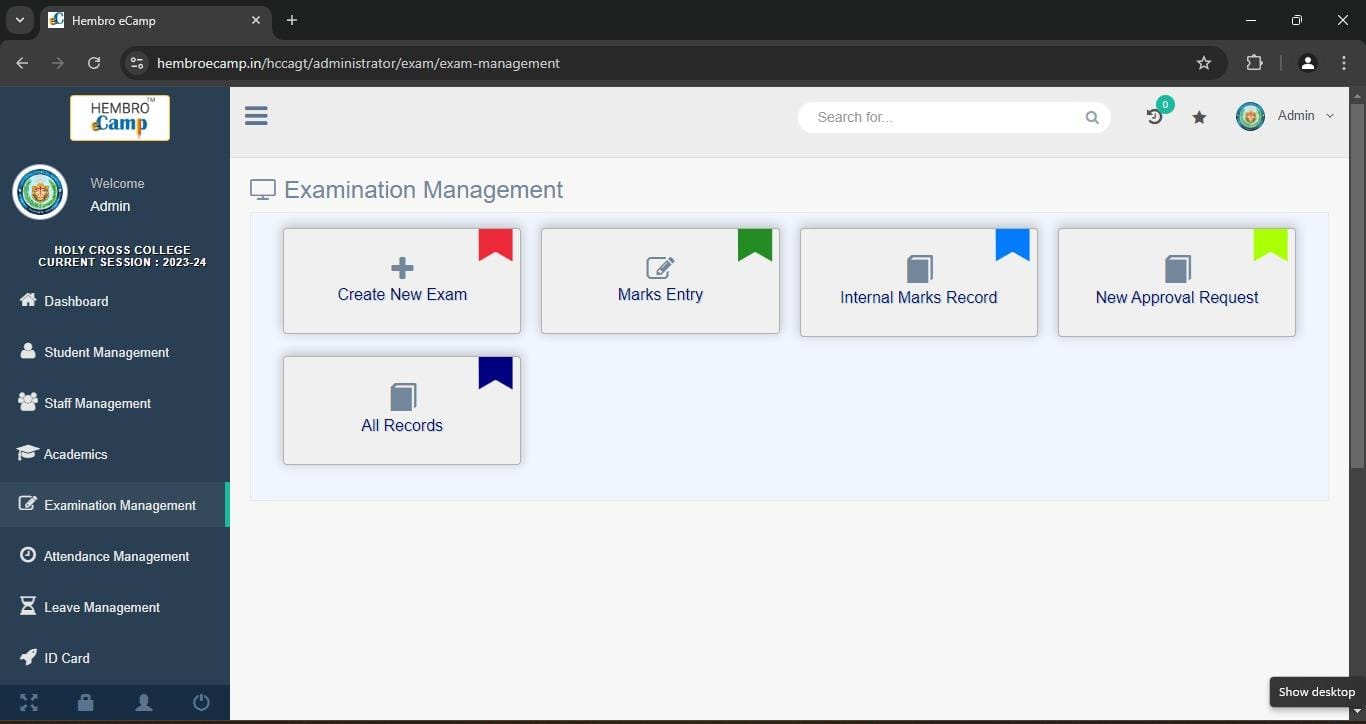Click the Leave Management hourglass icon
Screen dimensions: 1366x724
[x=28, y=606]
